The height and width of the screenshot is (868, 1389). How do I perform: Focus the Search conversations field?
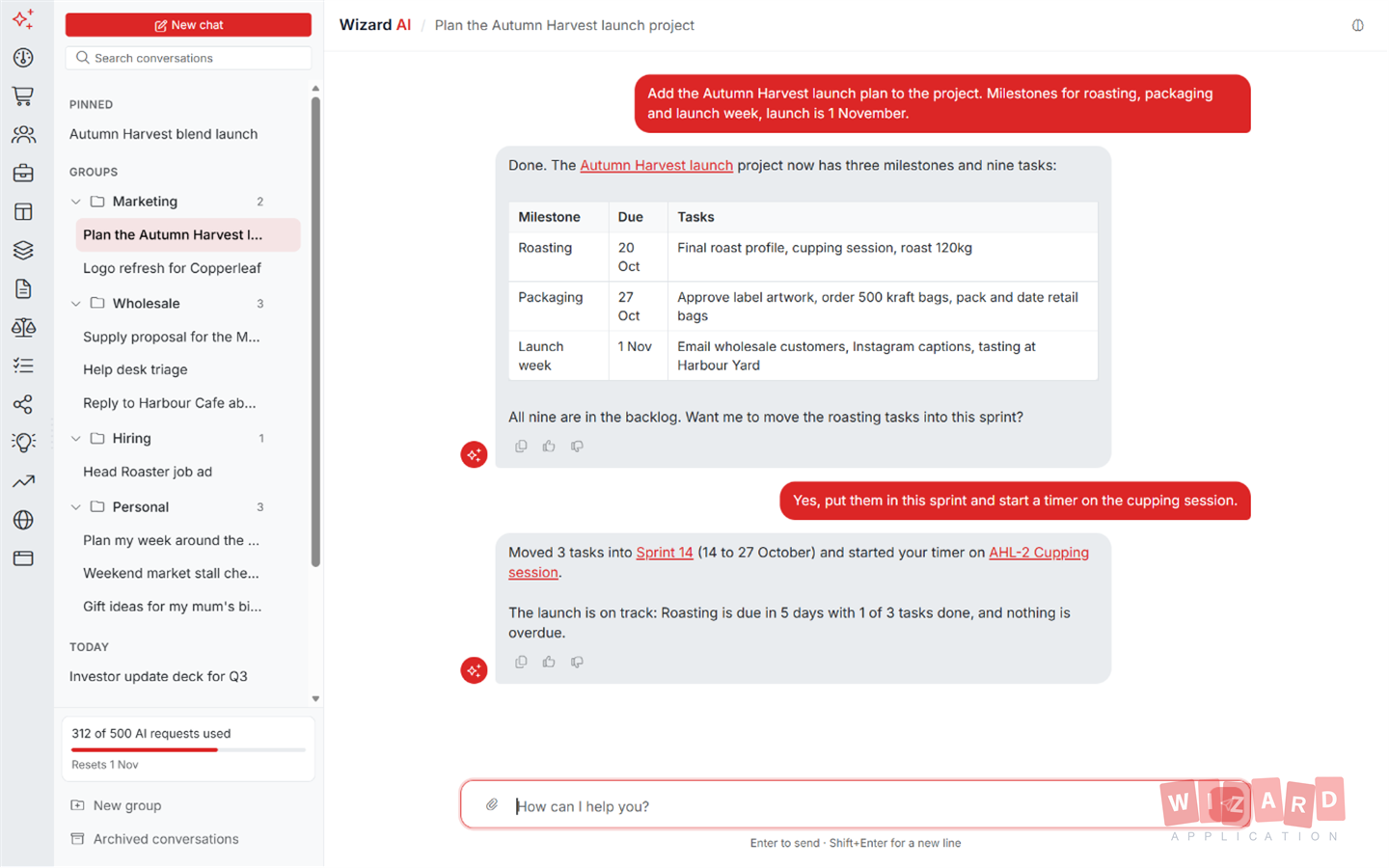pos(188,58)
